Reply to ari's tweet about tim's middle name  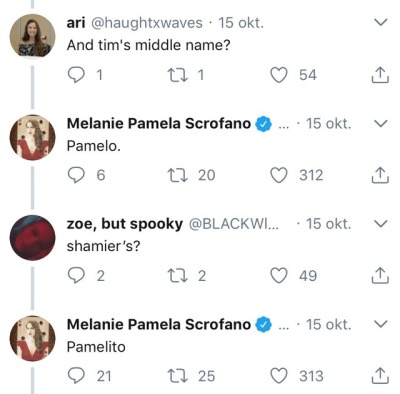click(76, 75)
